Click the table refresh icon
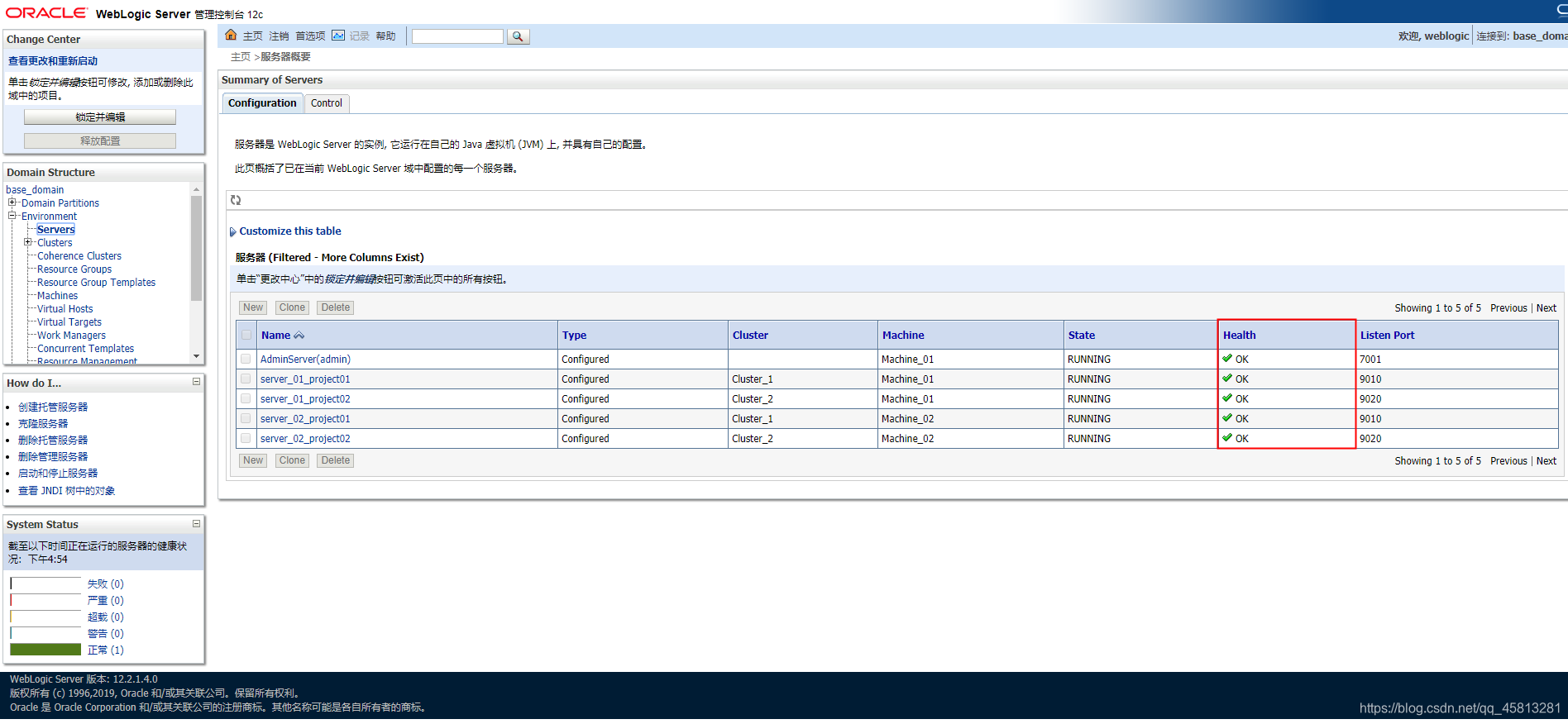 (x=236, y=200)
